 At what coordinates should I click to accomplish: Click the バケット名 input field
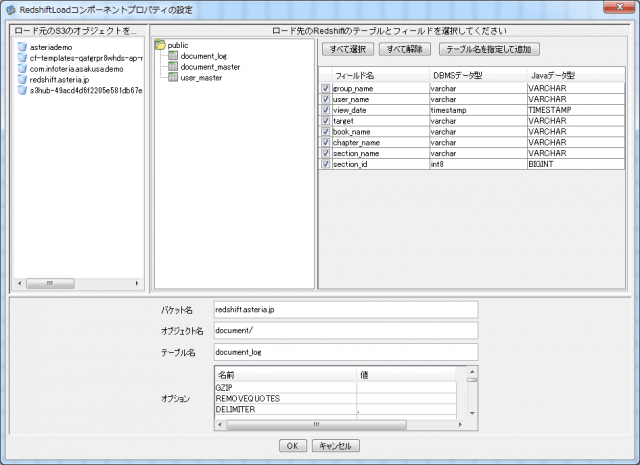coord(346,309)
